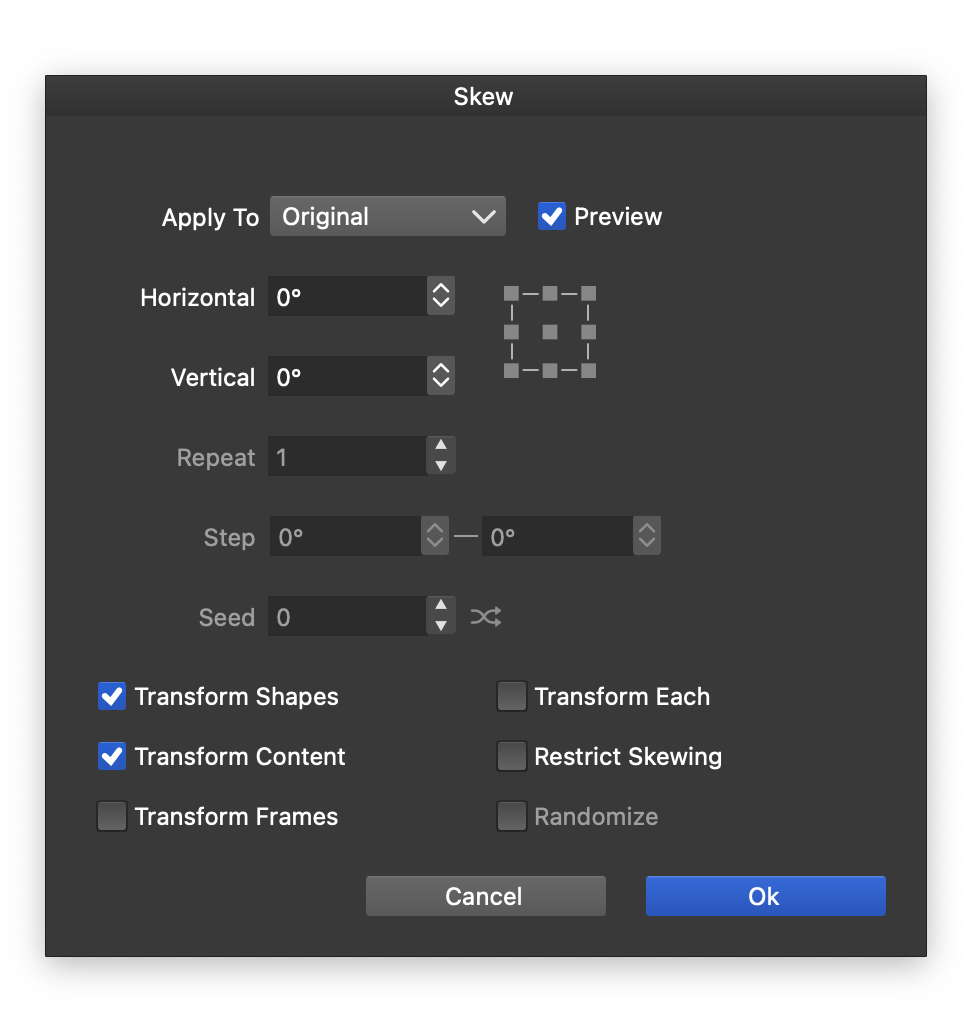Select bottom-right anchor point in reference grid
The width and height of the screenshot is (972, 1010).
[x=589, y=371]
